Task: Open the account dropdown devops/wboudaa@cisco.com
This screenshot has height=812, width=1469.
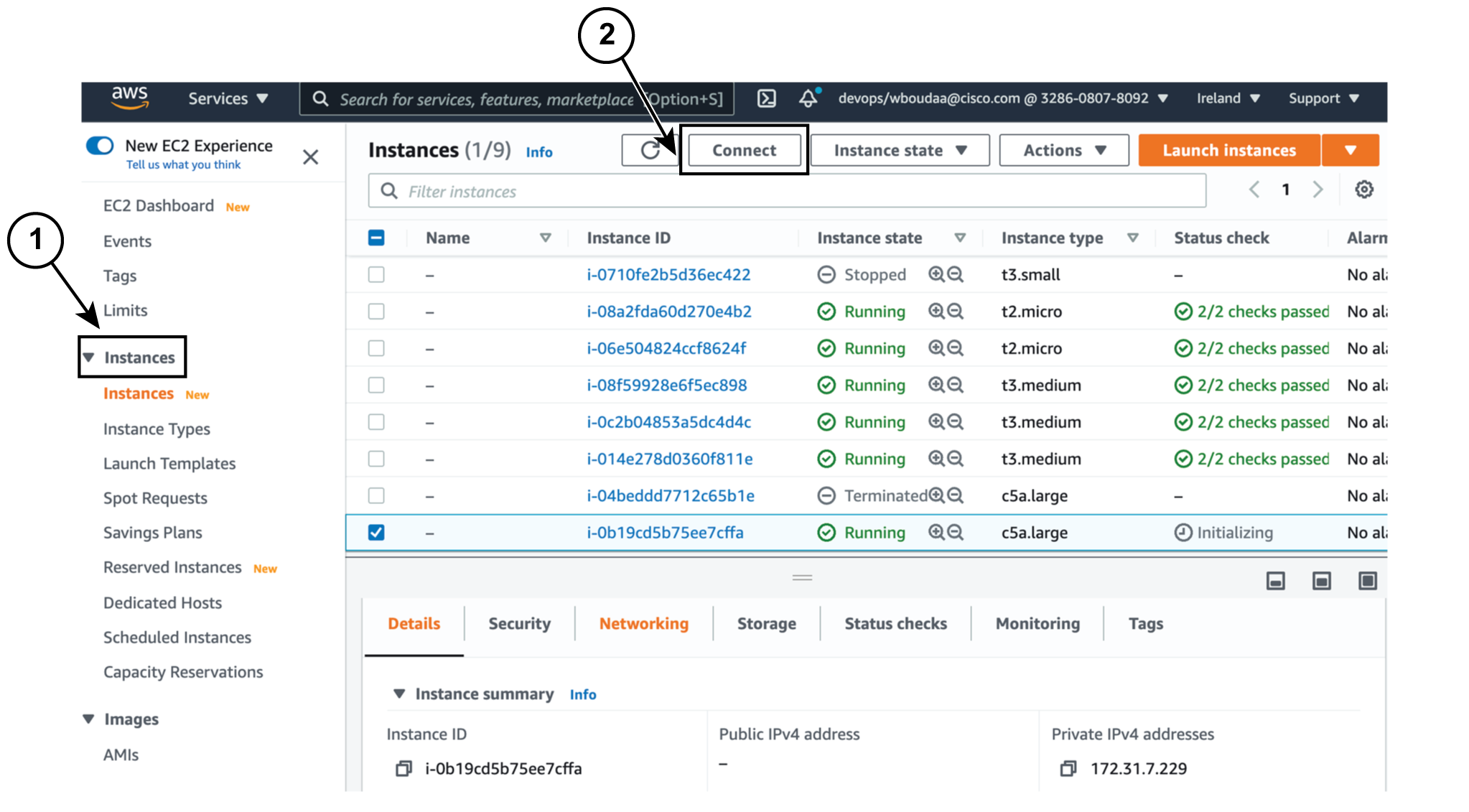Action: [1003, 98]
